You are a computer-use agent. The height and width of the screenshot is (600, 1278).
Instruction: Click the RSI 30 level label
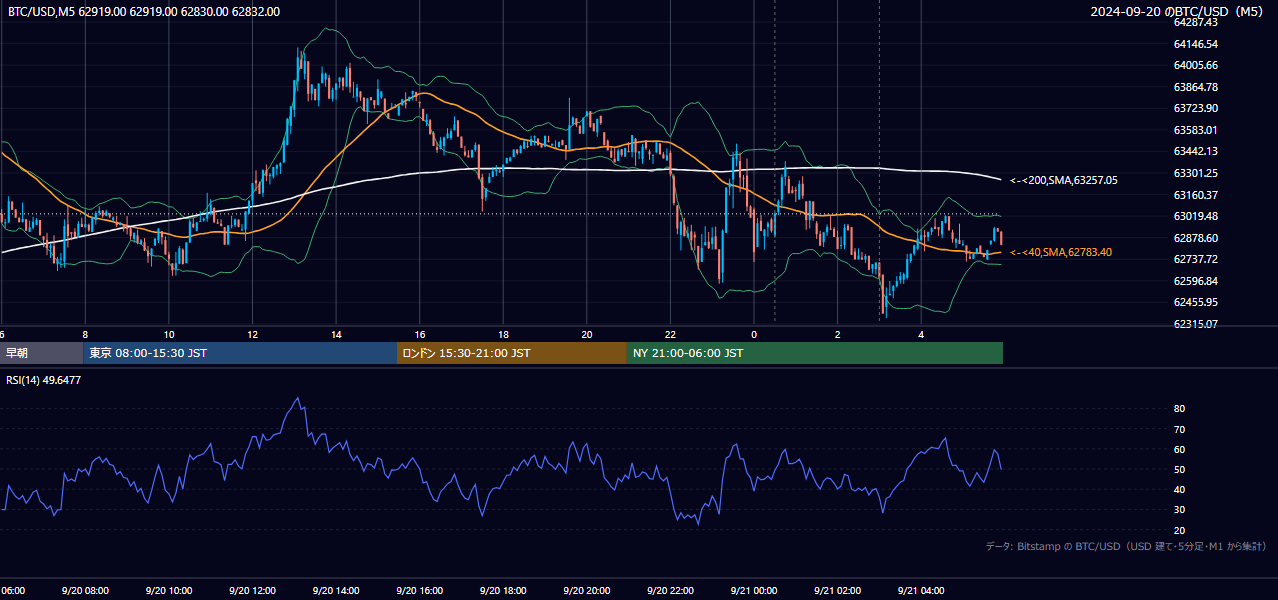(x=1179, y=510)
